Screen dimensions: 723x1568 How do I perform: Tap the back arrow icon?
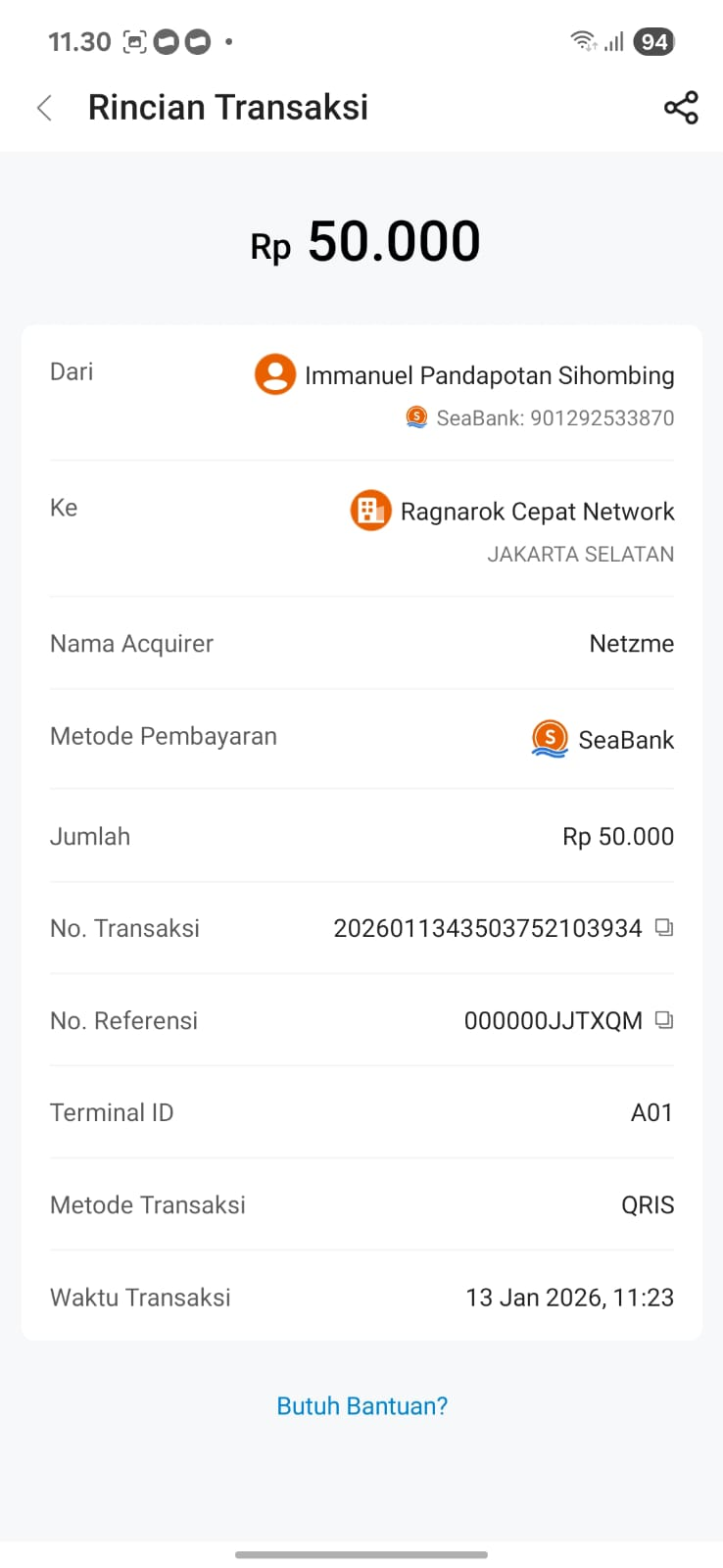pyautogui.click(x=44, y=108)
